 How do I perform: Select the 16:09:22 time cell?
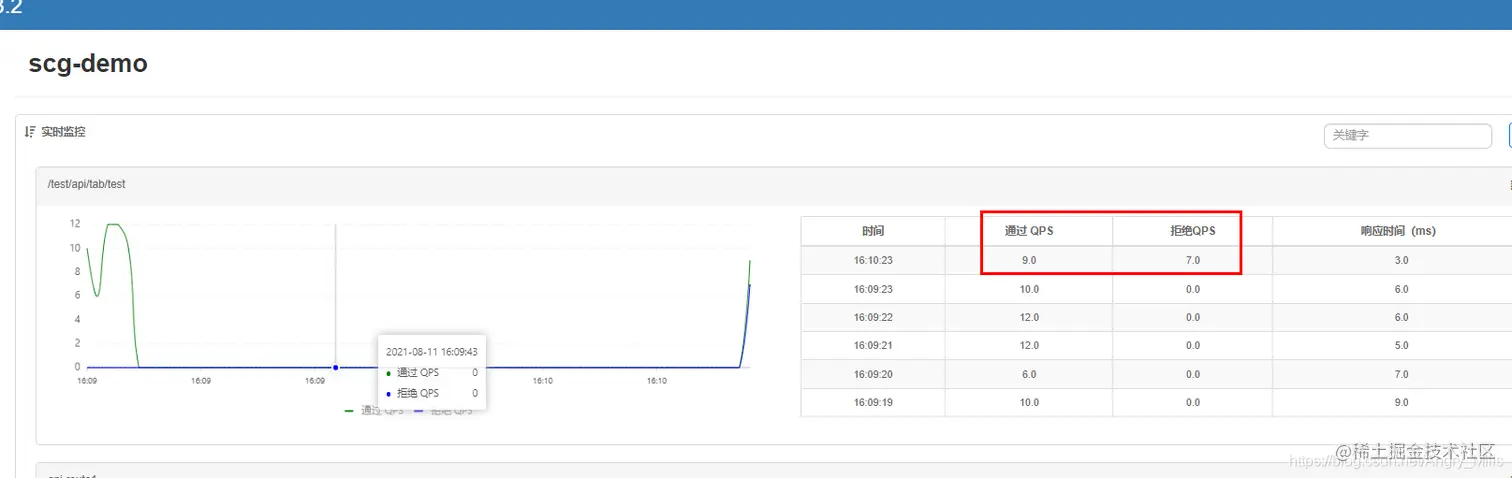tap(873, 317)
